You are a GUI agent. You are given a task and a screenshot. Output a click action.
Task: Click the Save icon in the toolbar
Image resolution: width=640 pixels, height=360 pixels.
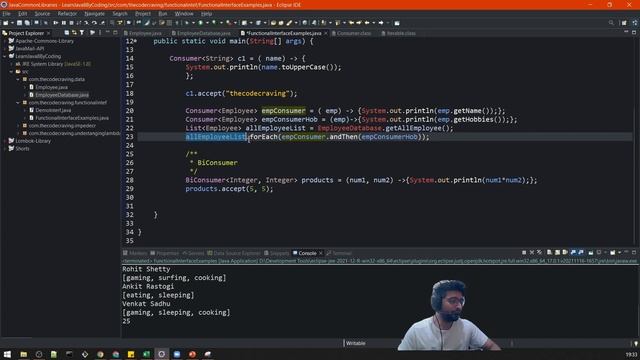coord(19,23)
